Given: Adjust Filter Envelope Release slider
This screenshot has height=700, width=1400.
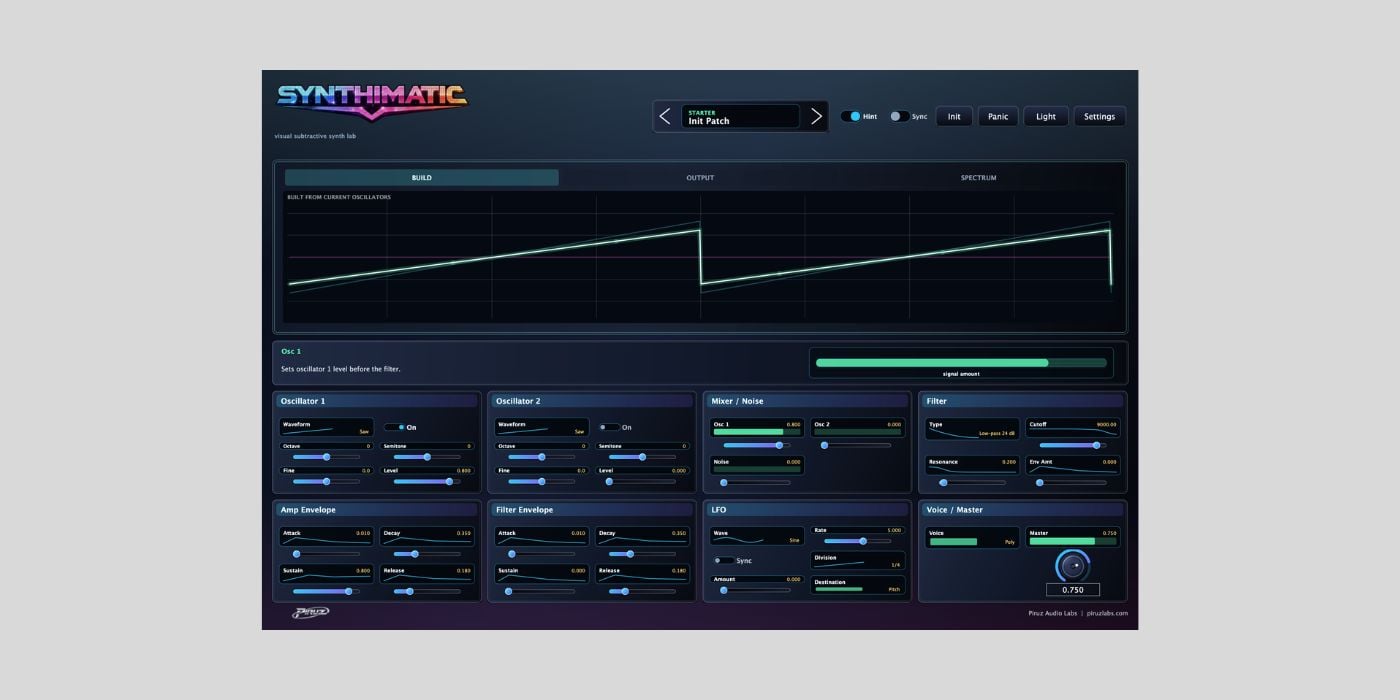Looking at the screenshot, I should (x=642, y=591).
